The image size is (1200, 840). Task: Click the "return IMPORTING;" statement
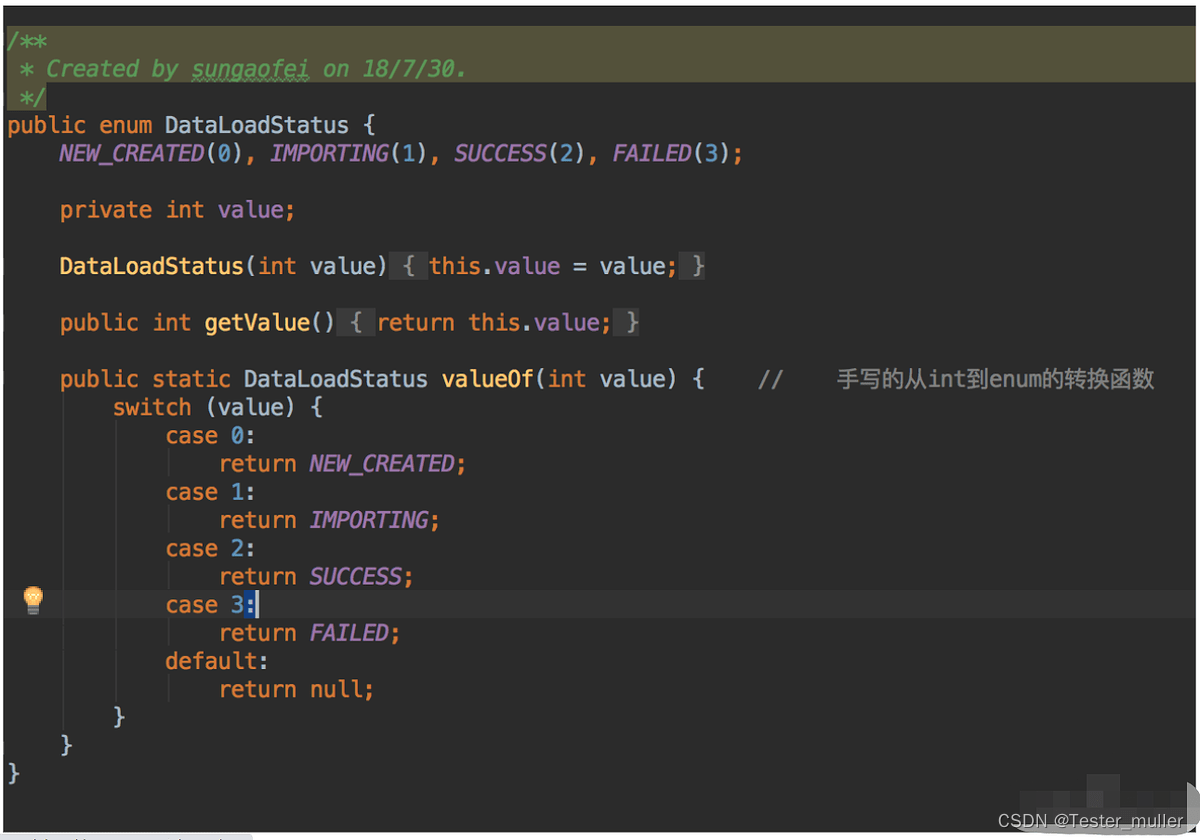(x=330, y=520)
